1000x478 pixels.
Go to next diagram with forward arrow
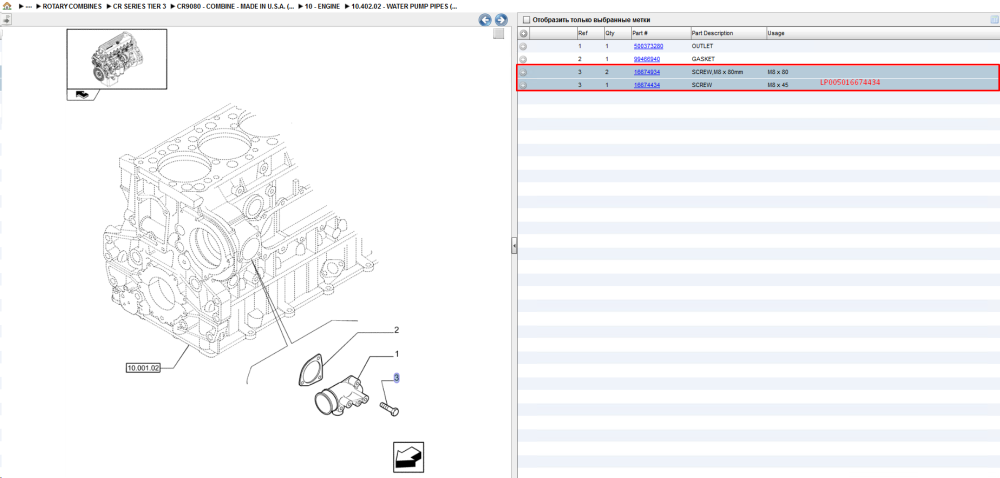point(501,20)
